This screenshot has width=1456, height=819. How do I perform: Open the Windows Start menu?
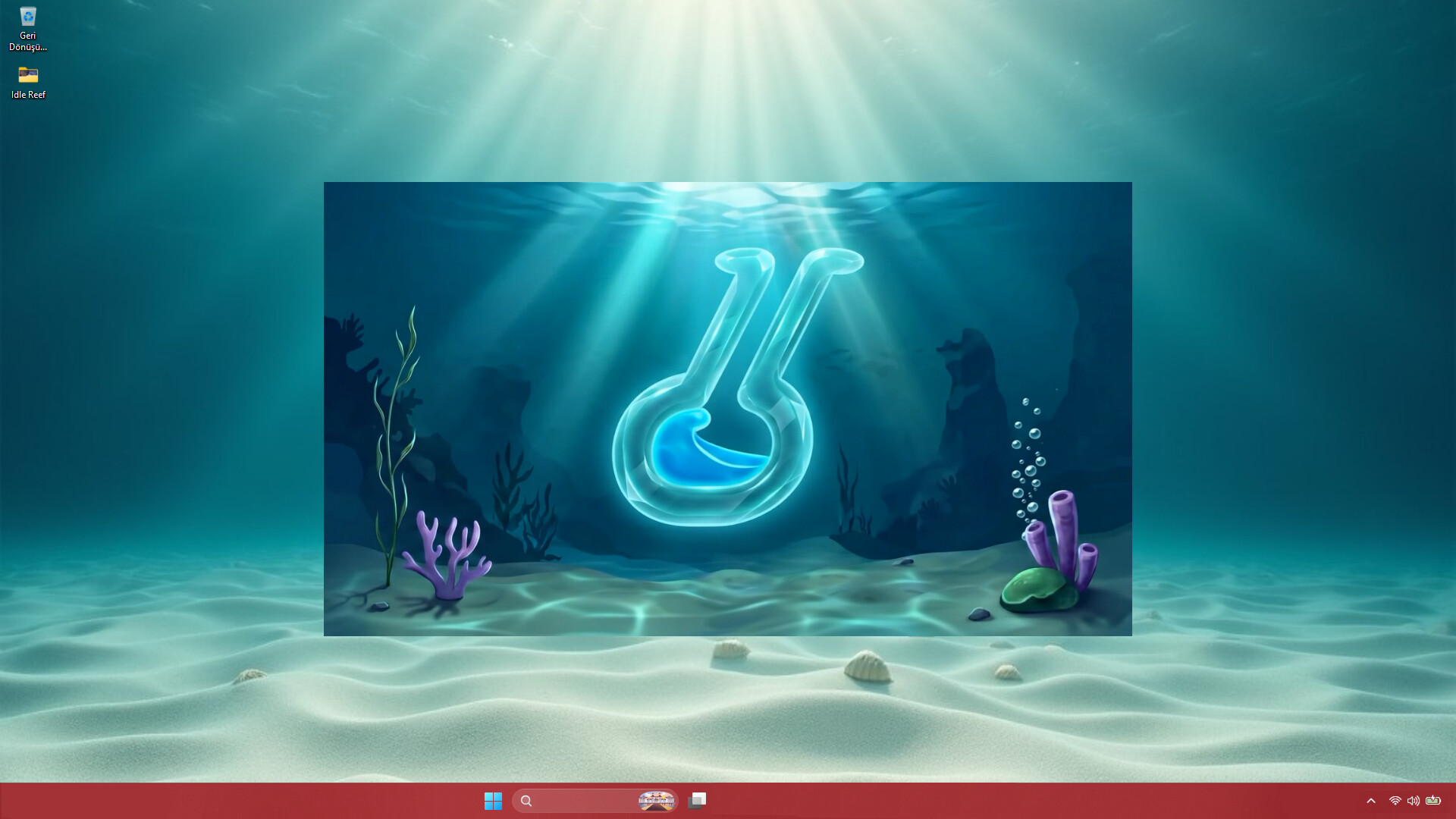(x=493, y=801)
